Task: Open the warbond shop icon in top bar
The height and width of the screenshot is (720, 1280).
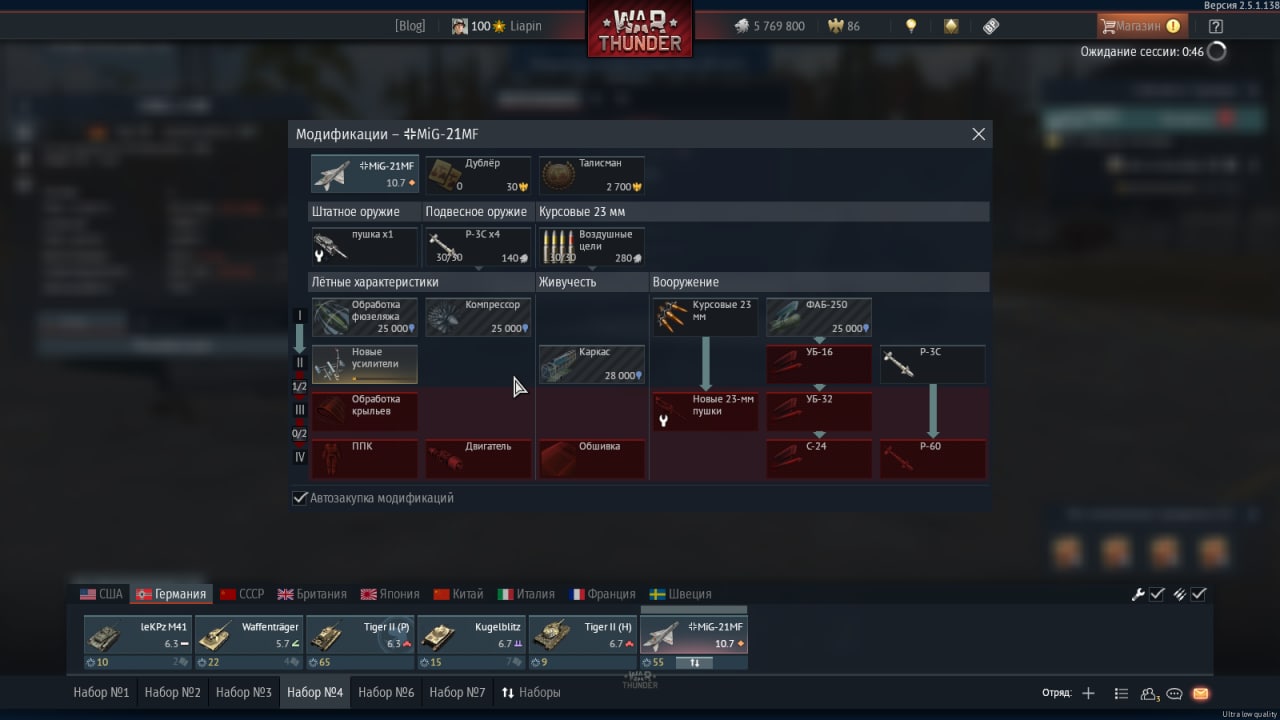Action: click(x=951, y=26)
